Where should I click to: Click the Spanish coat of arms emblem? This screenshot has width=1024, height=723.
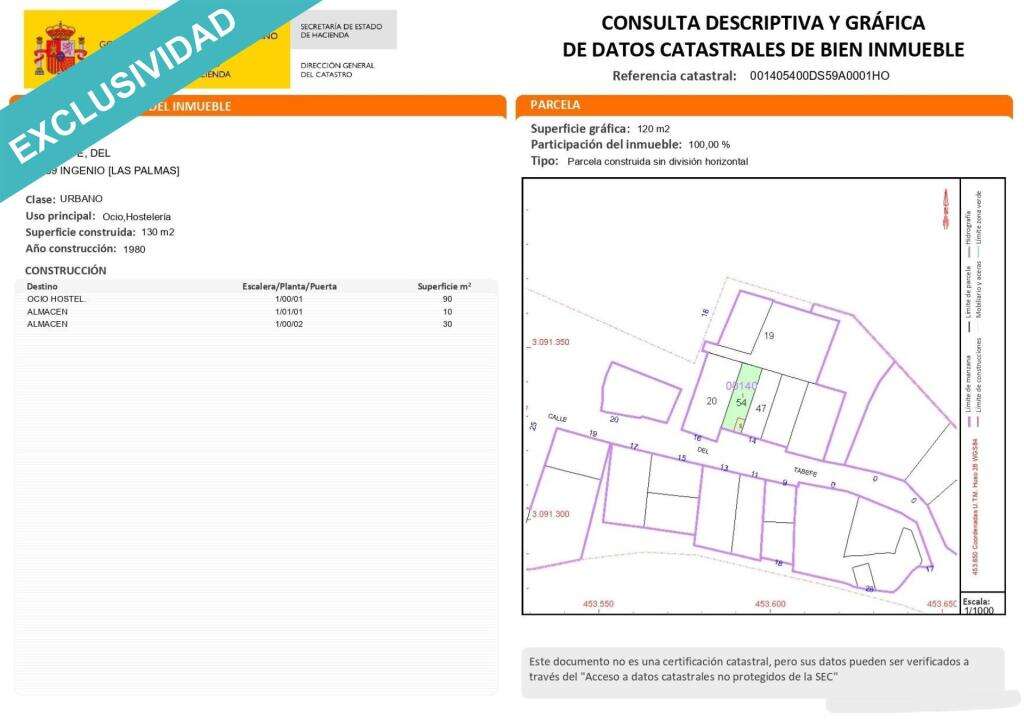[59, 48]
